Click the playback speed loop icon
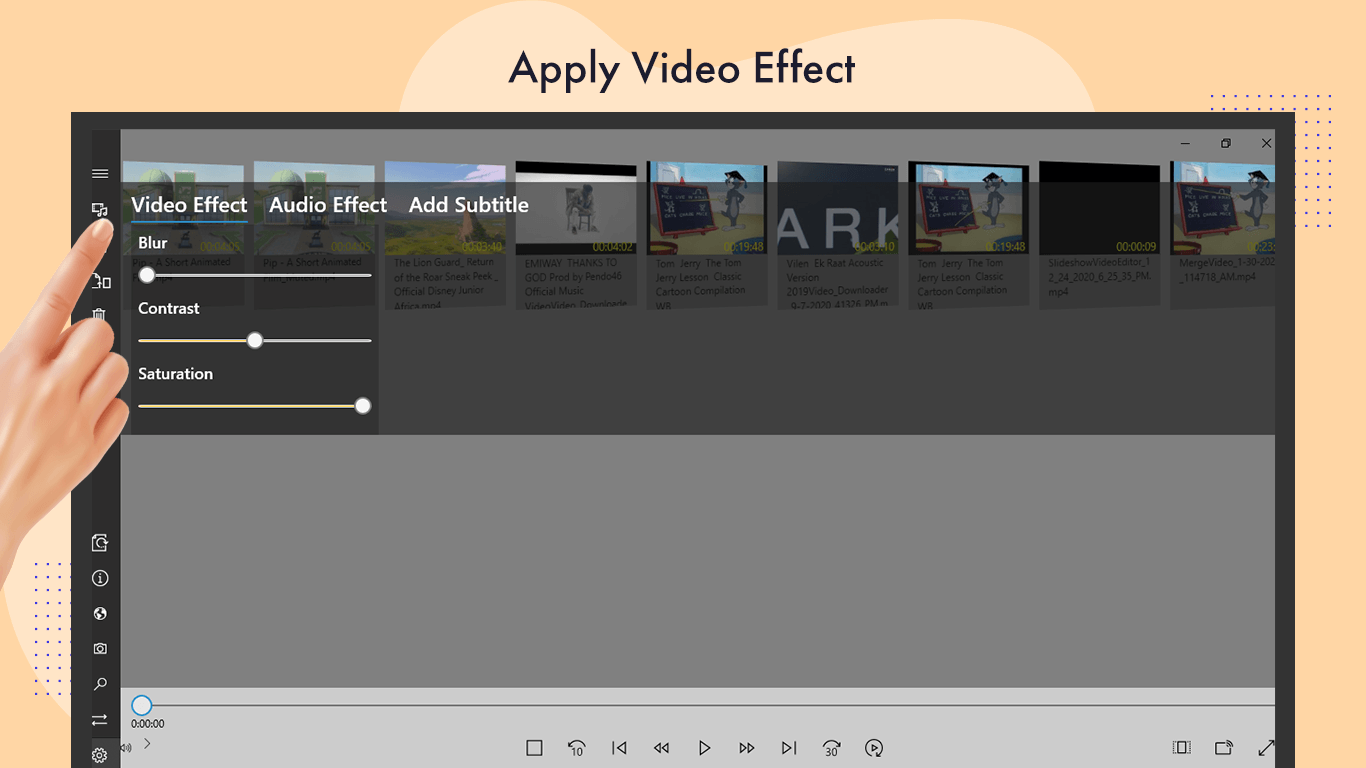 tap(874, 748)
